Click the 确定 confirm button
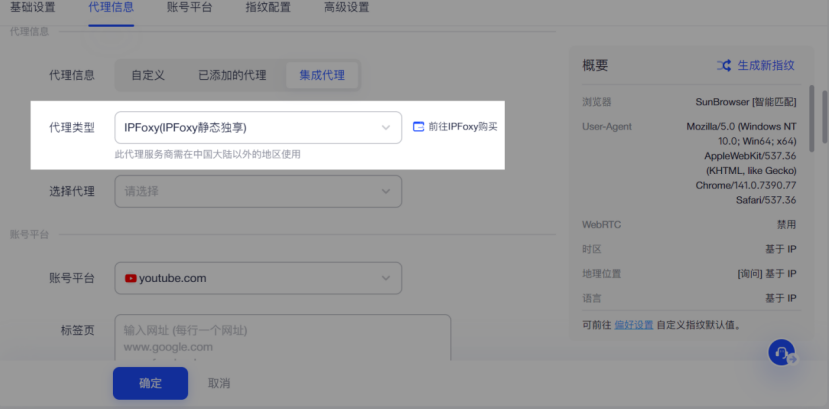829x409 pixels. click(x=150, y=383)
